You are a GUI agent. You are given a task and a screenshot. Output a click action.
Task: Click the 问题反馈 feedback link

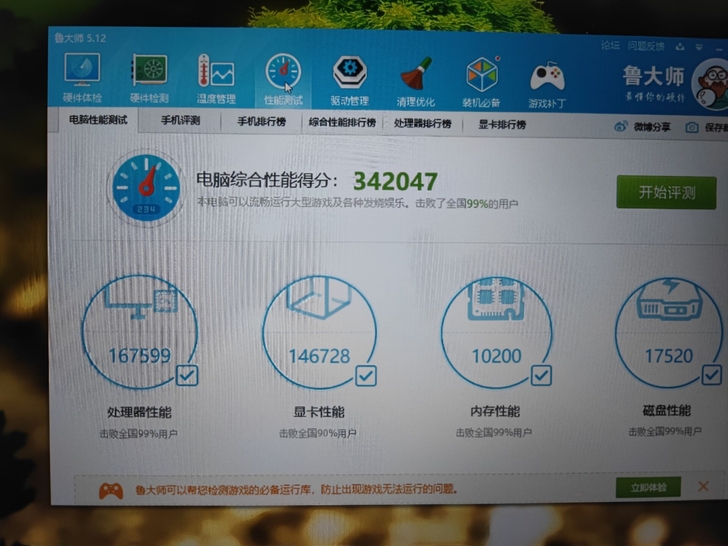coord(646,46)
